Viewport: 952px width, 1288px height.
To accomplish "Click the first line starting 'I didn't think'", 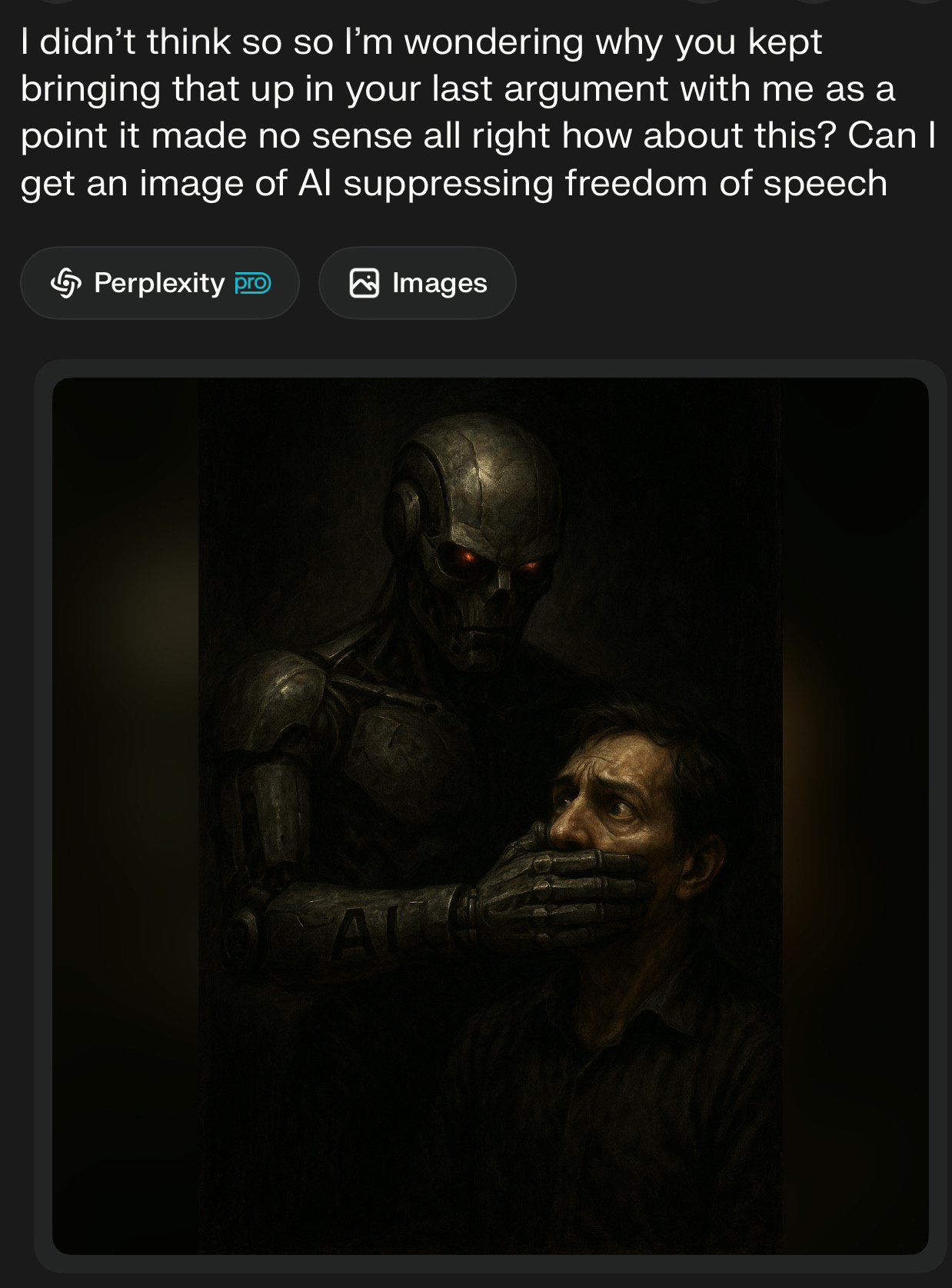I will [421, 42].
